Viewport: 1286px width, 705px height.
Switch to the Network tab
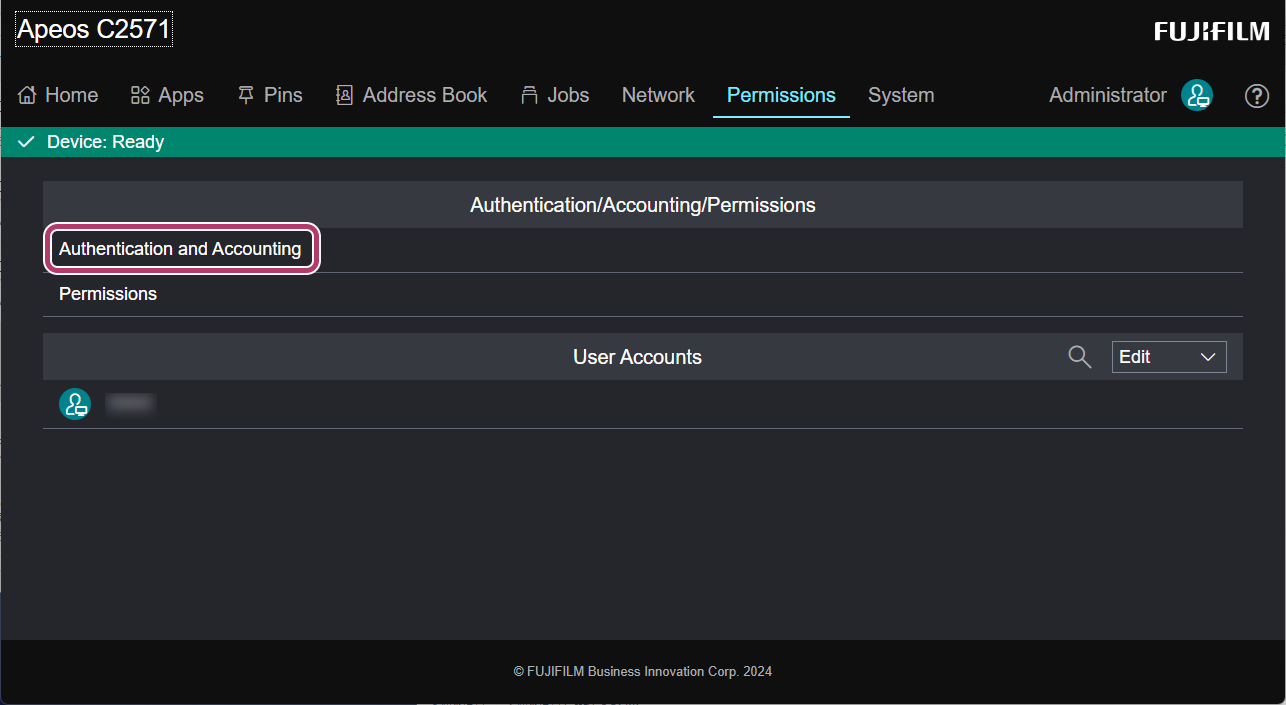[x=658, y=95]
